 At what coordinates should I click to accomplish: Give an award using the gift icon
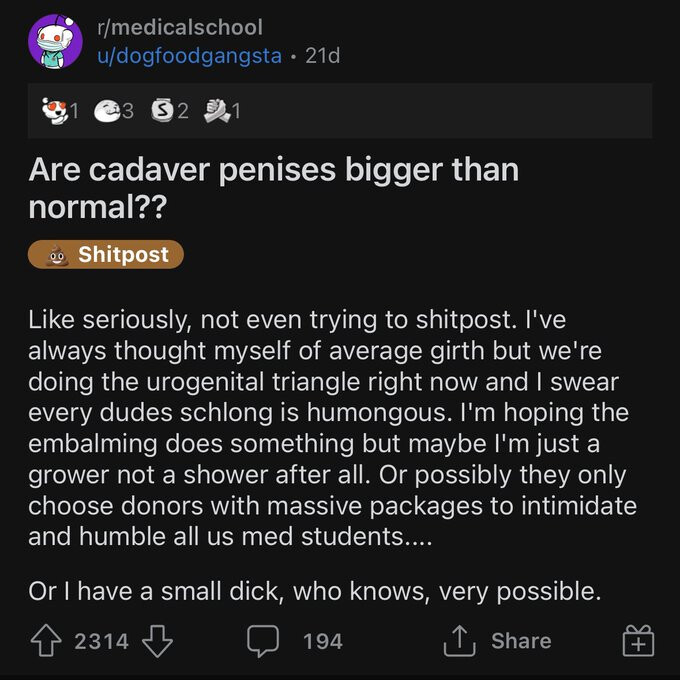pyautogui.click(x=637, y=641)
